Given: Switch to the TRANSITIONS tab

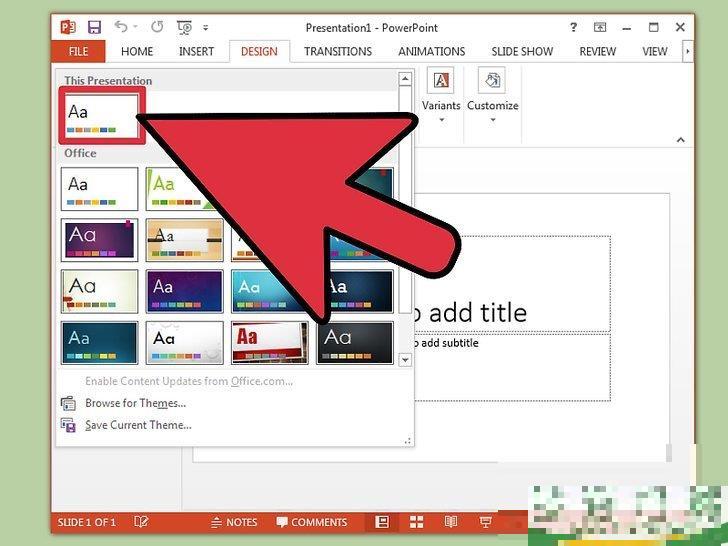Looking at the screenshot, I should [338, 51].
